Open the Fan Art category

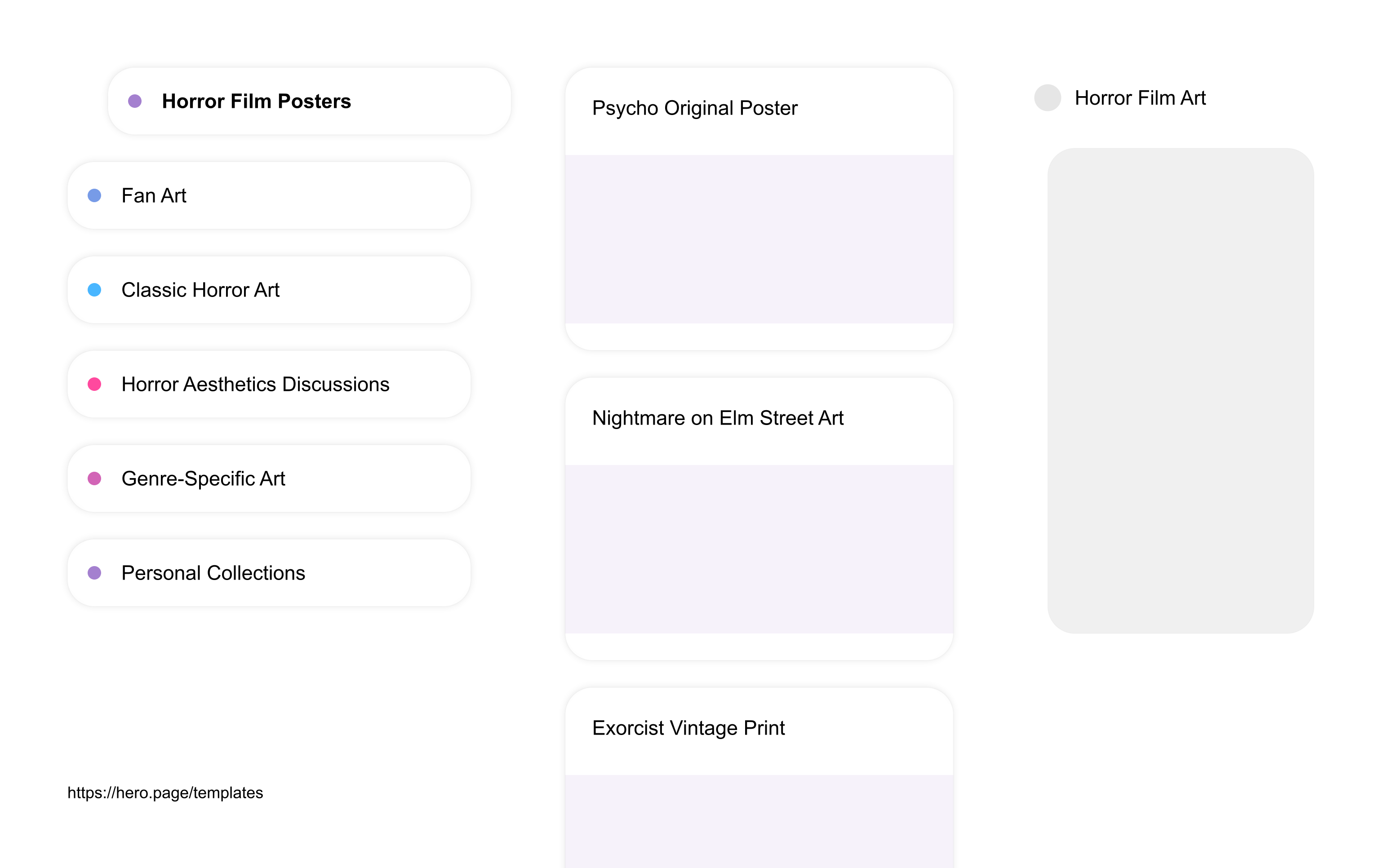pyautogui.click(x=269, y=195)
